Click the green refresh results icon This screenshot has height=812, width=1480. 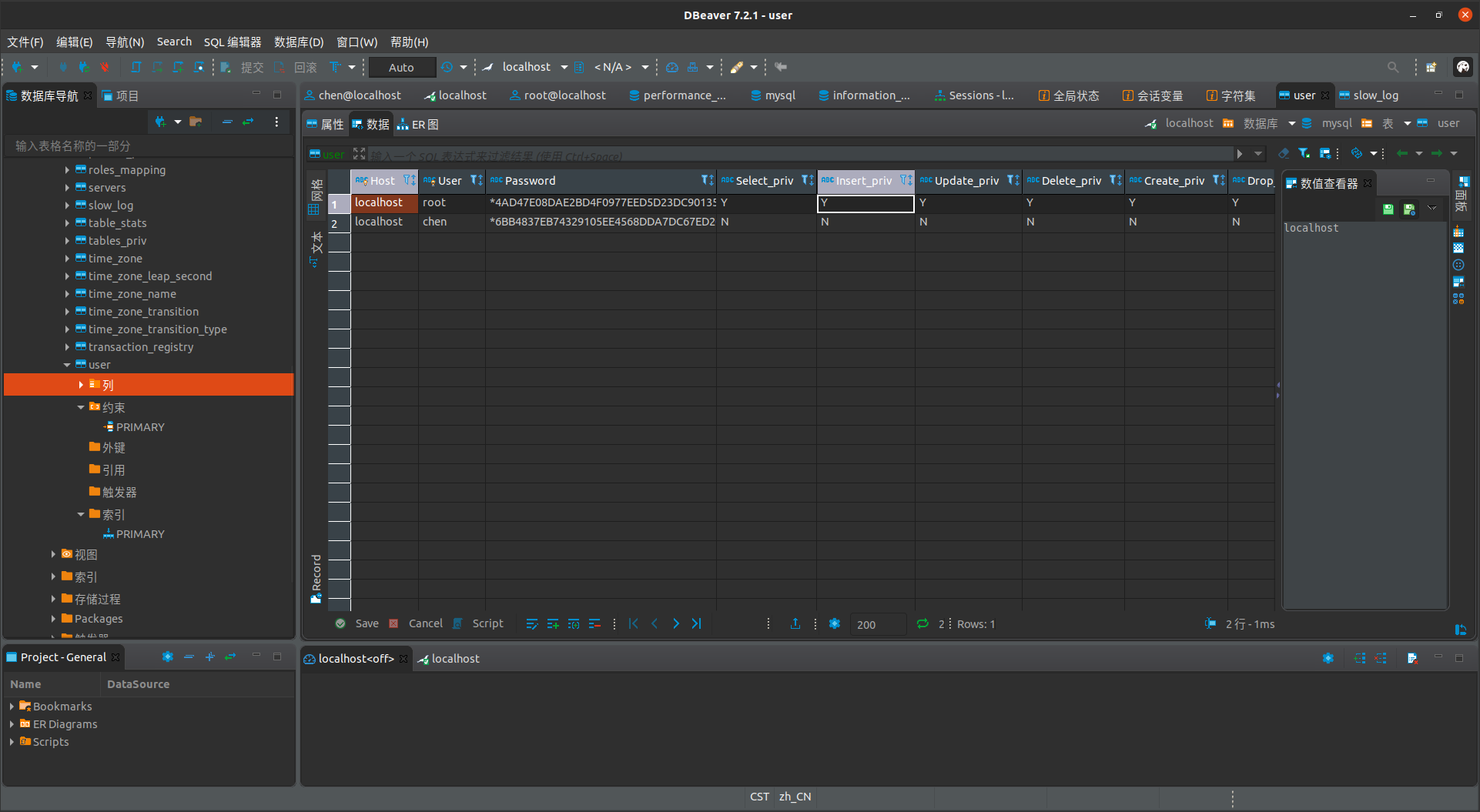pyautogui.click(x=922, y=623)
